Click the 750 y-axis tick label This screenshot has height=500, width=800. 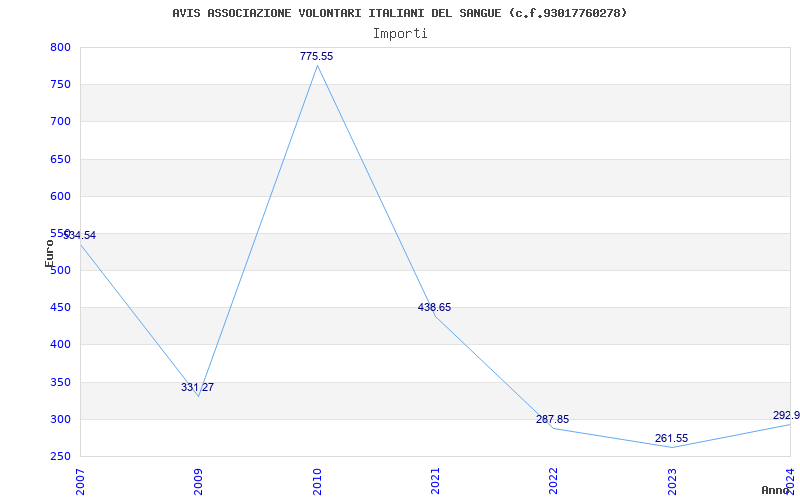pos(60,85)
